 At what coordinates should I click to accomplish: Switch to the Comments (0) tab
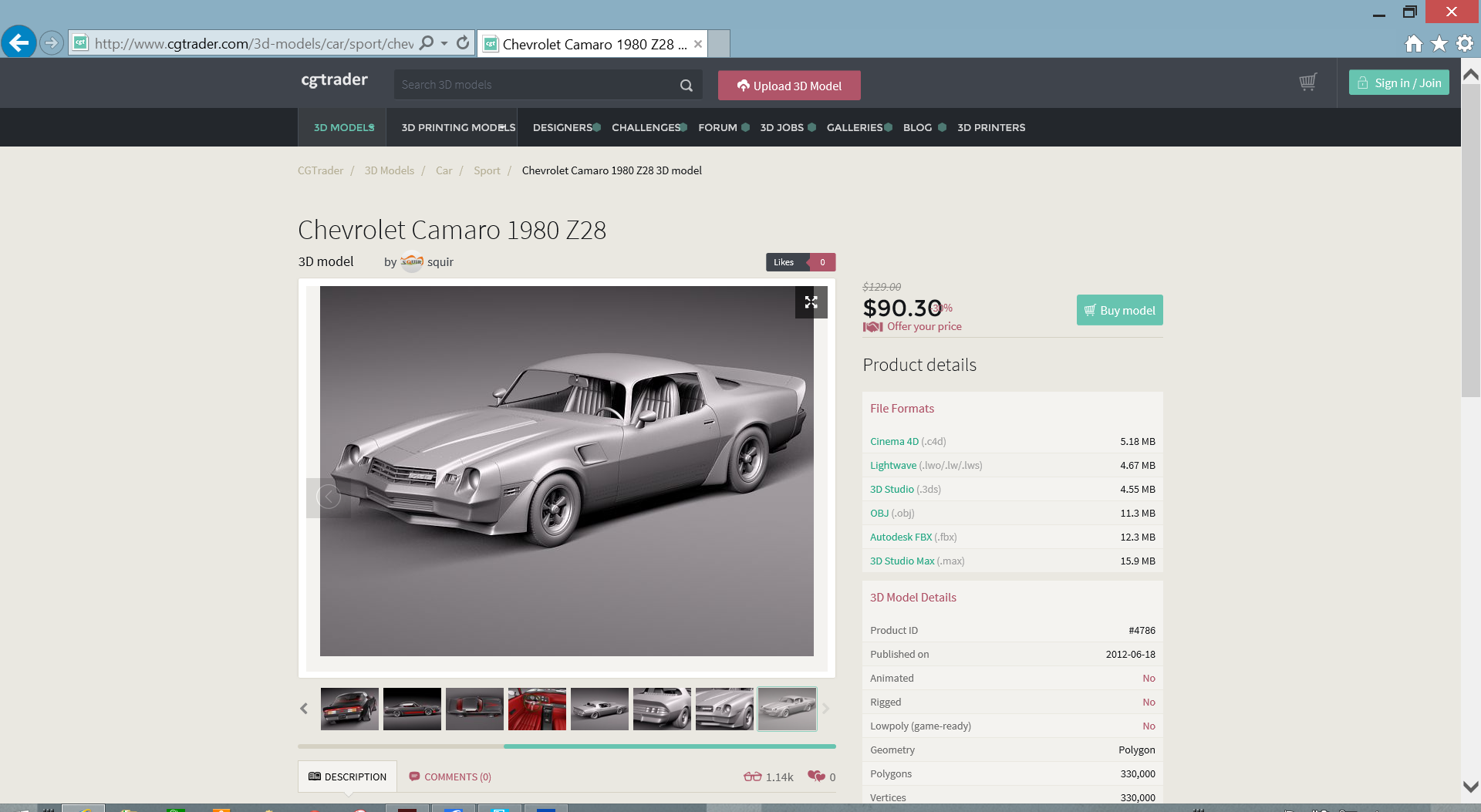click(x=450, y=777)
